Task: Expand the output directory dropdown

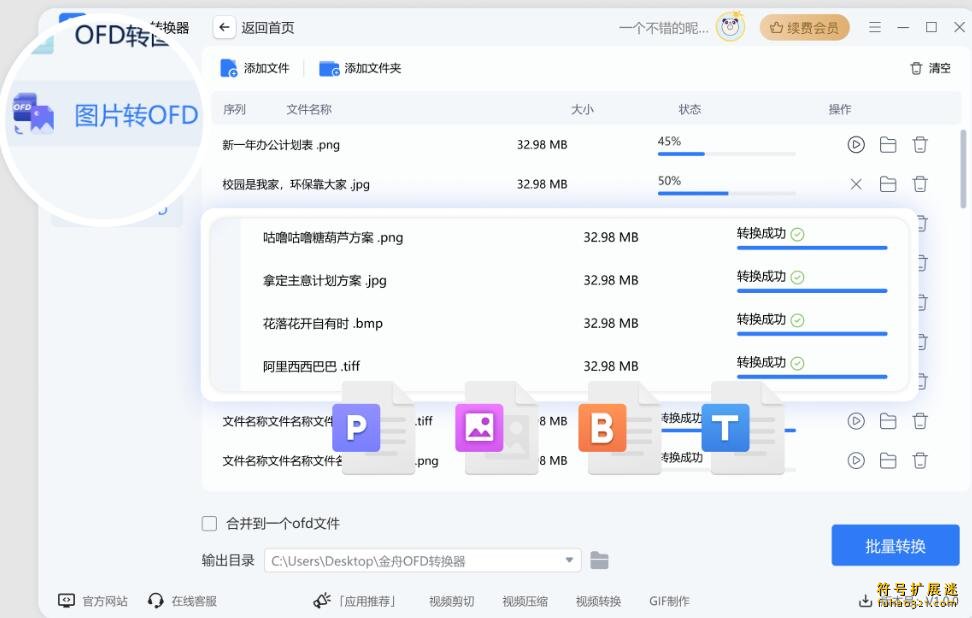Action: click(x=569, y=560)
